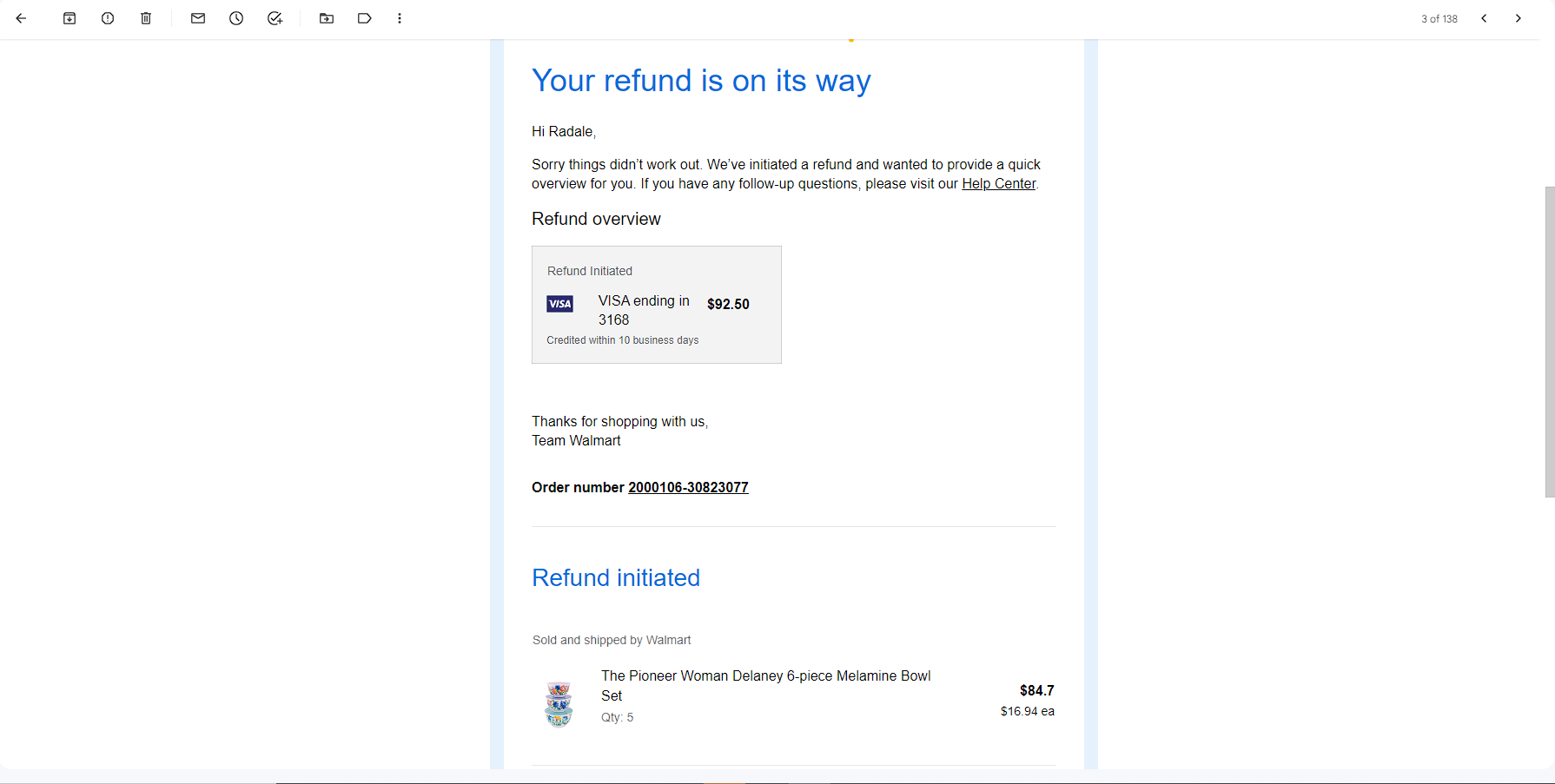Mark email as unread
Screen dimensions: 1555x784
[198, 18]
